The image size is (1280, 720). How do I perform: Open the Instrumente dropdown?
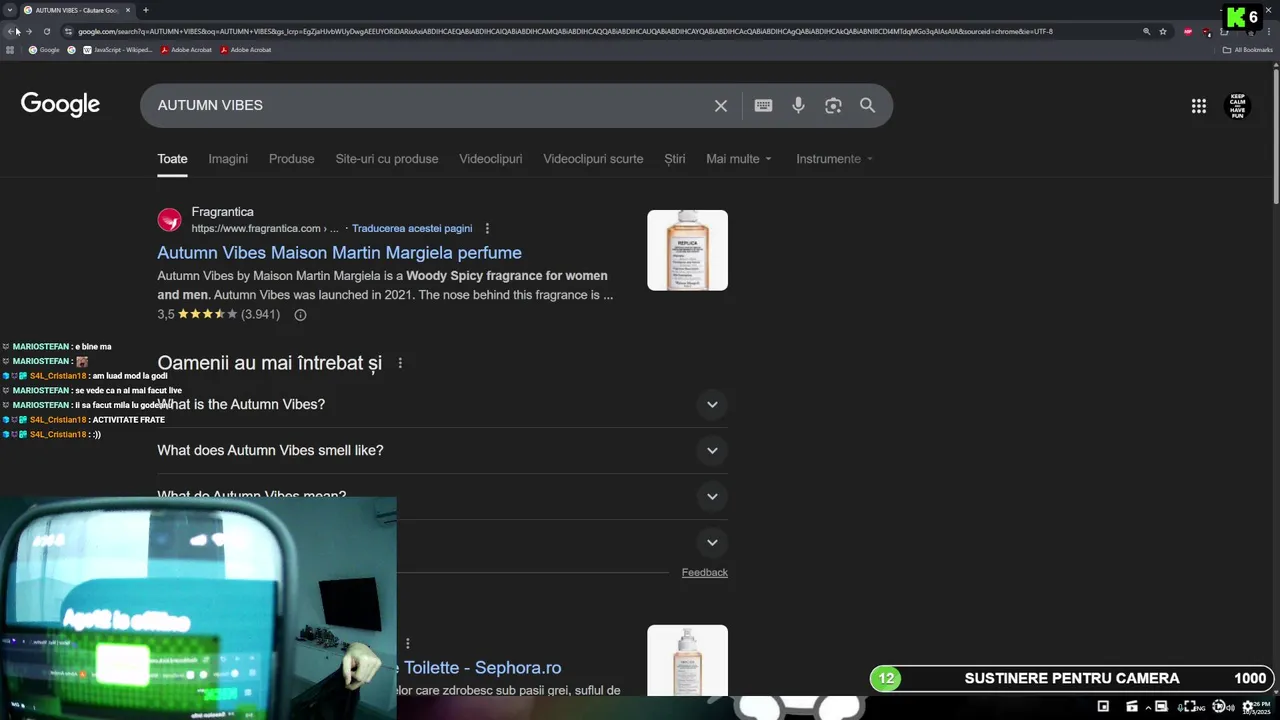(834, 159)
